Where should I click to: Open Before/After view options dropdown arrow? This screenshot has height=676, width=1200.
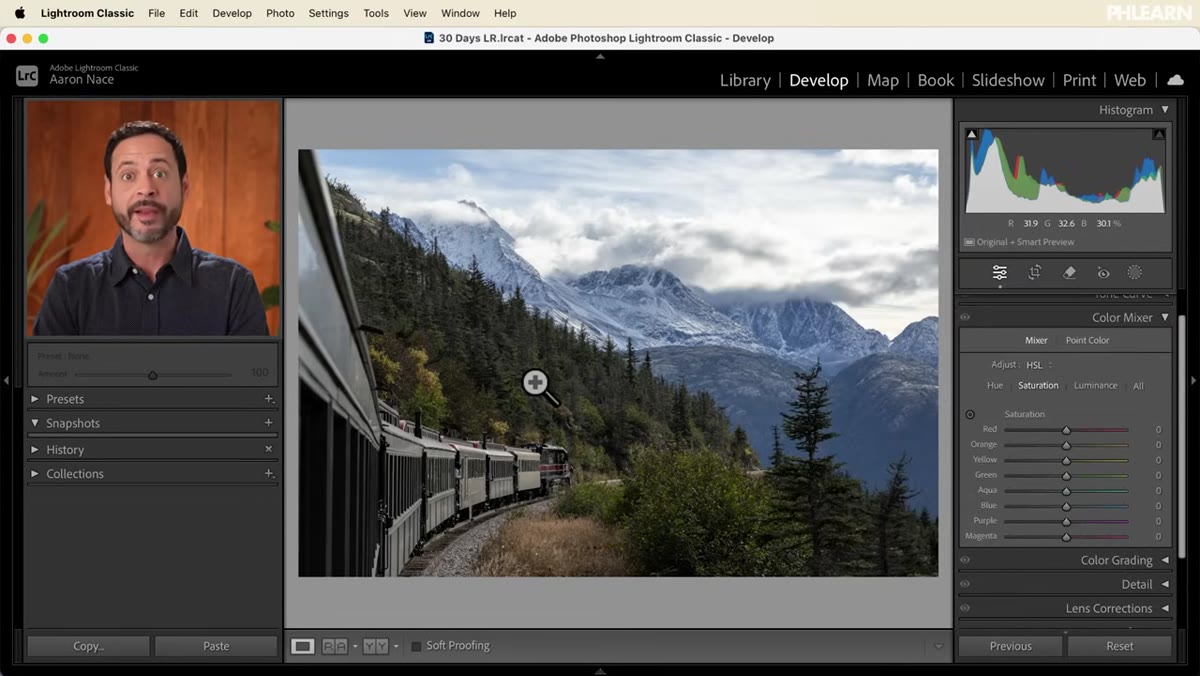(x=396, y=646)
